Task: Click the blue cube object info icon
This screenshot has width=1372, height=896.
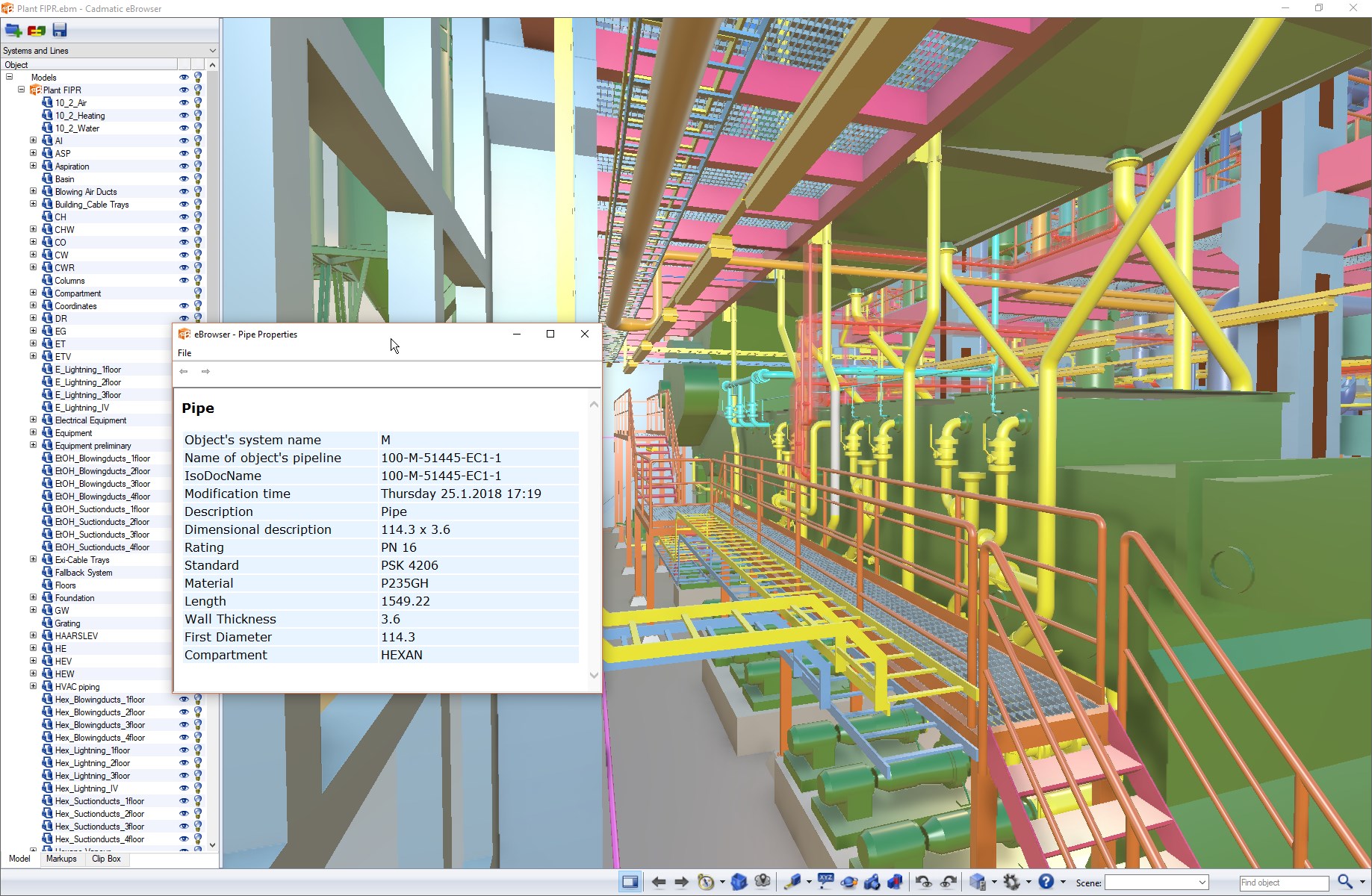Action: [x=978, y=882]
